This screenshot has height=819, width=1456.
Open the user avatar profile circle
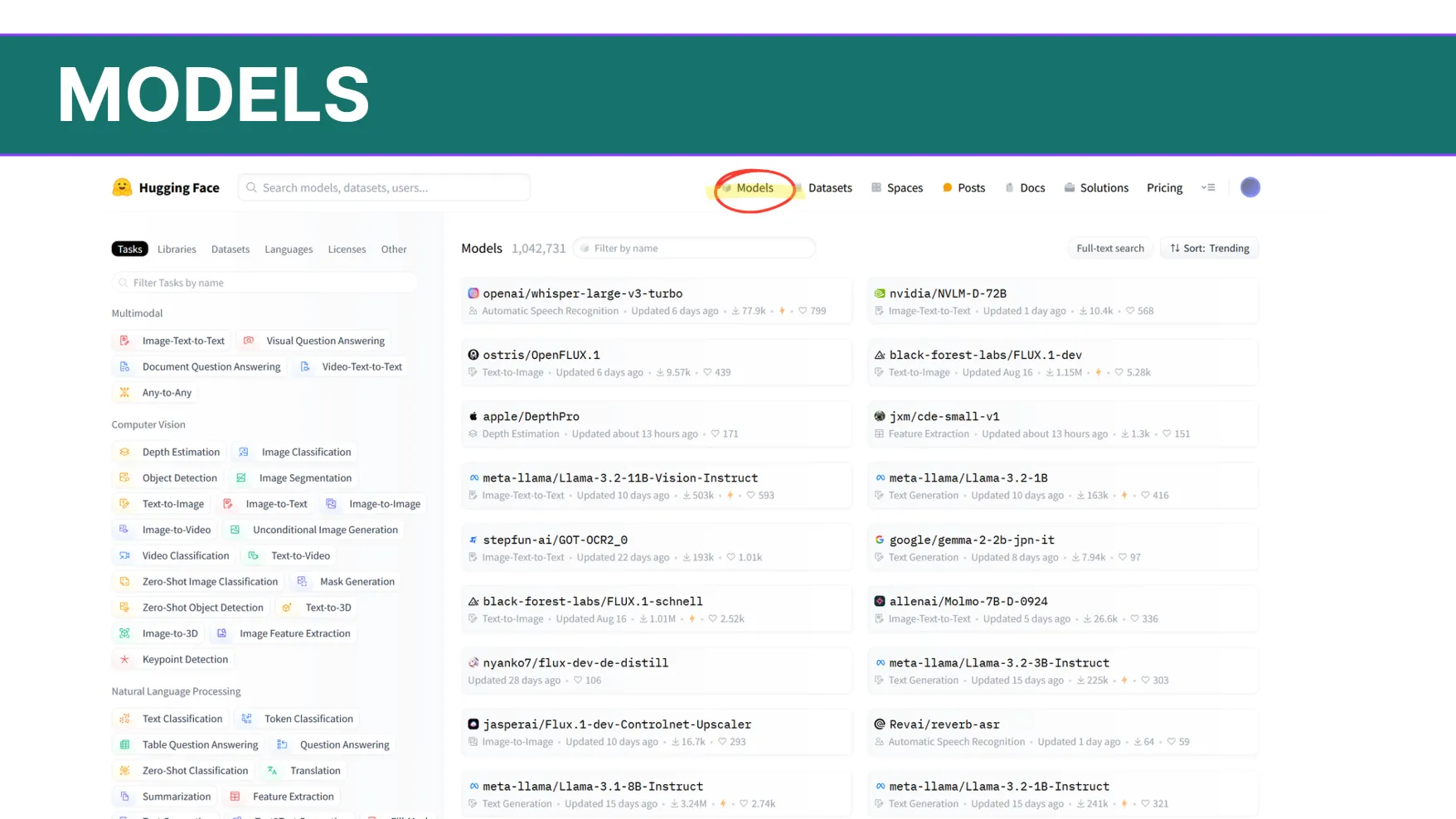click(1250, 187)
